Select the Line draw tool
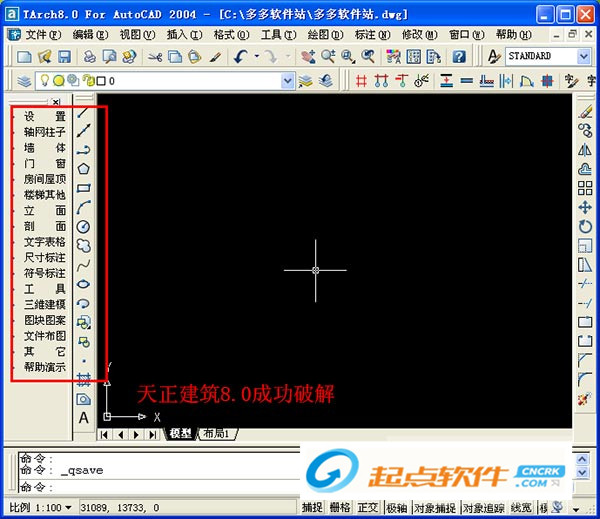This screenshot has width=600, height=519. pyautogui.click(x=83, y=112)
